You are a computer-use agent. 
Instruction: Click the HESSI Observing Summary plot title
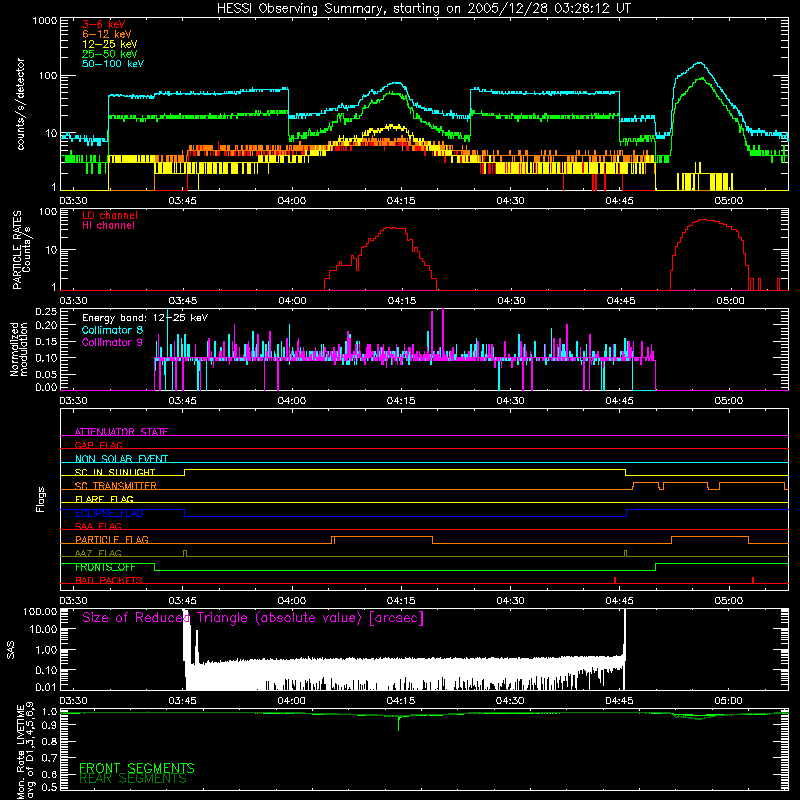[424, 9]
